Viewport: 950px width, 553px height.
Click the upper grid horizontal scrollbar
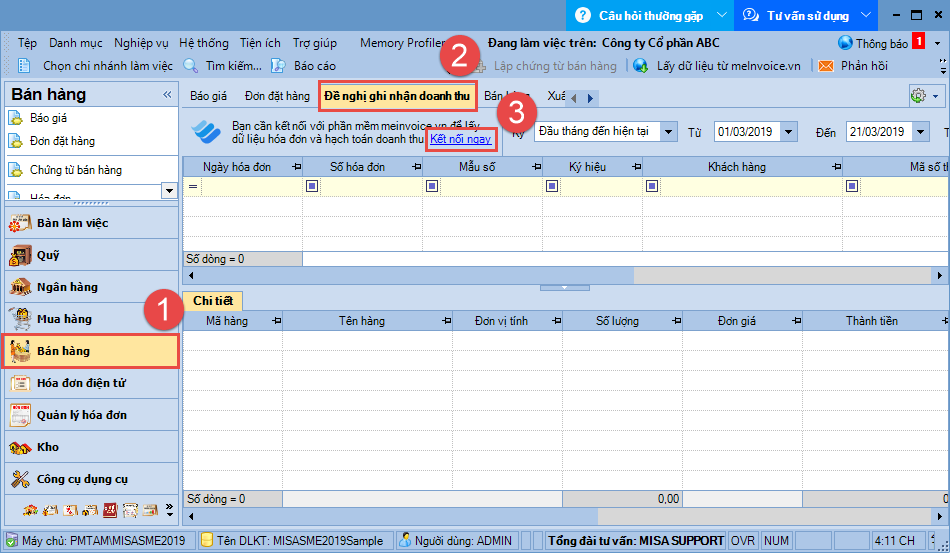(x=565, y=276)
